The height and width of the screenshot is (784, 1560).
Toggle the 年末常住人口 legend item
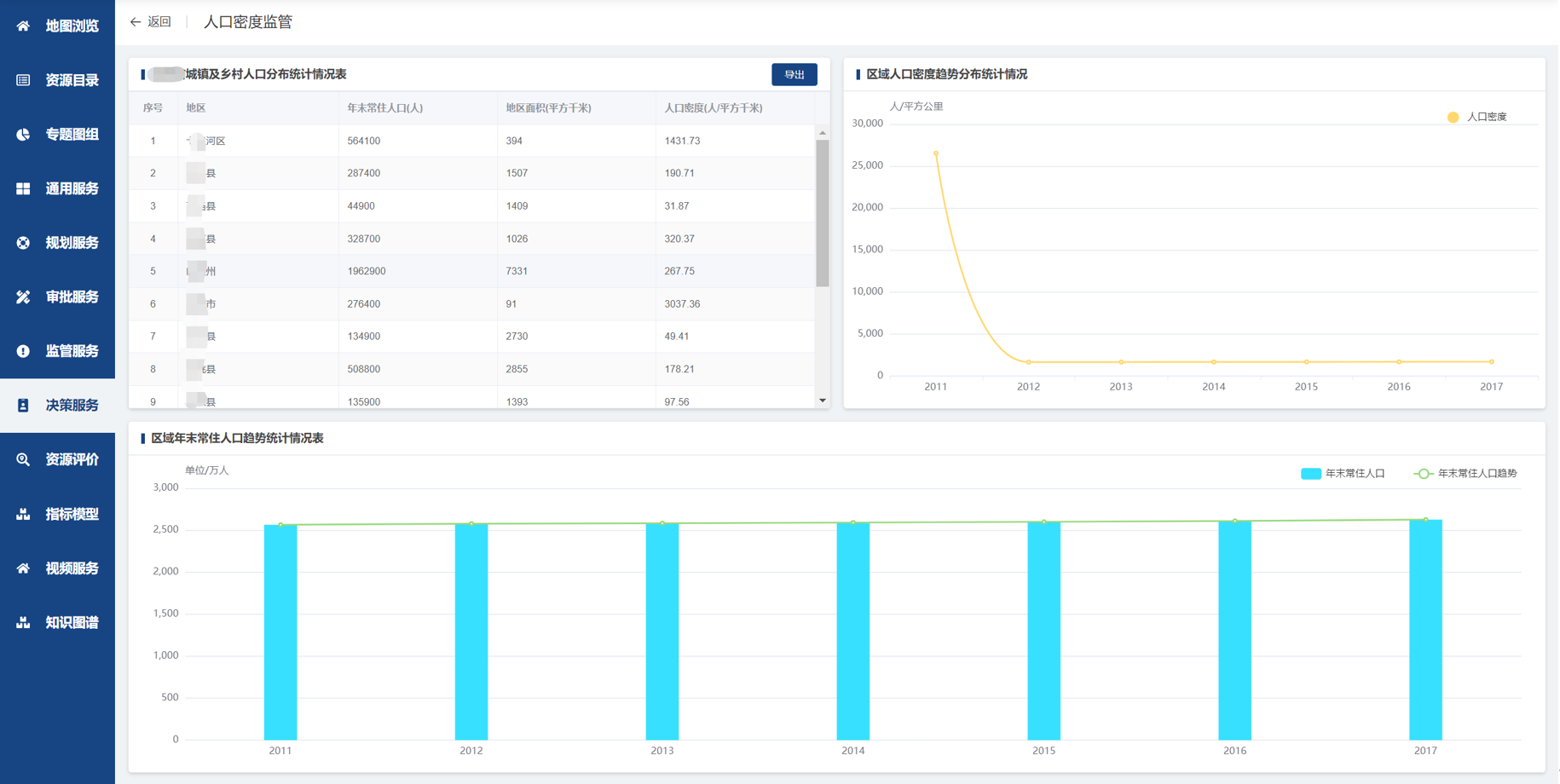pos(1343,474)
